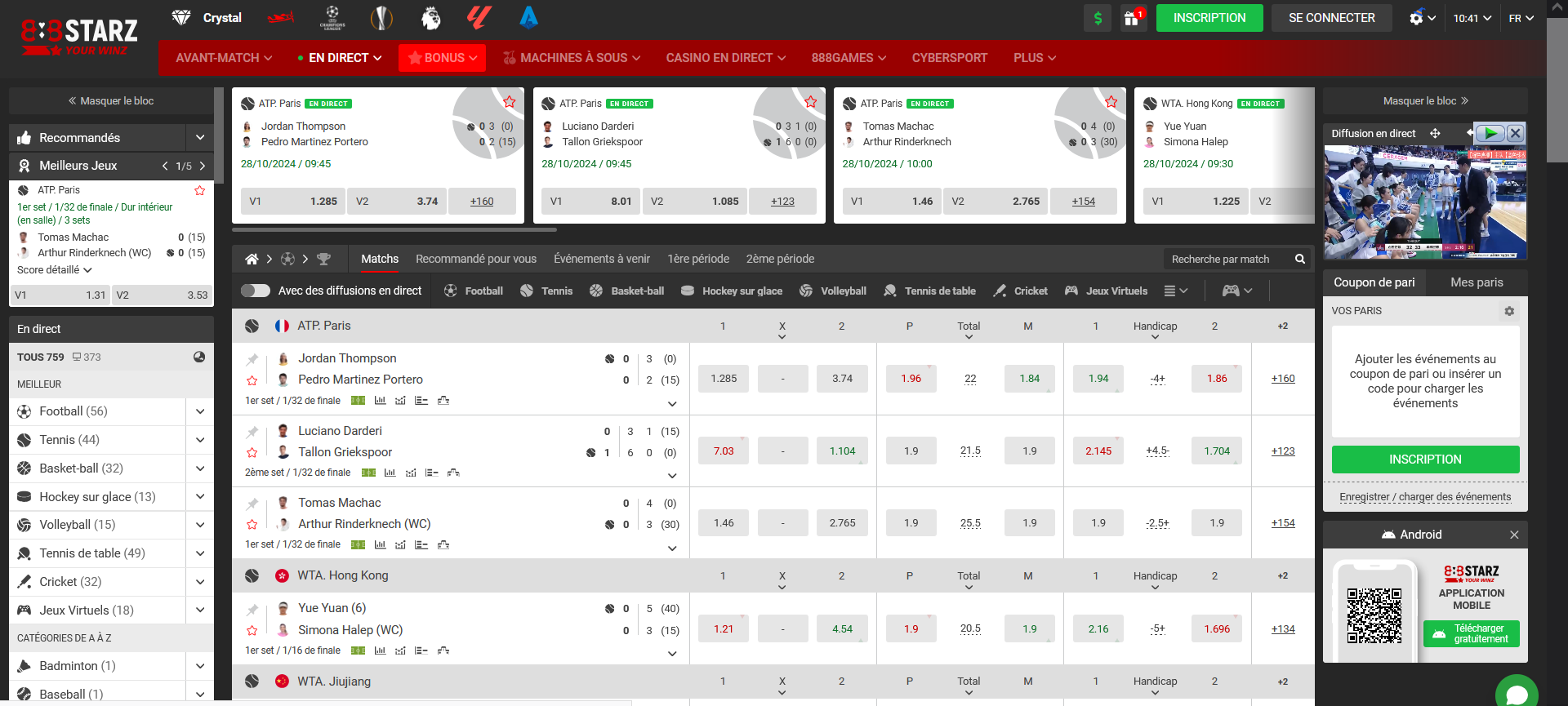1568x706 pixels.
Task: Open the Crystal diamond icon link
Action: coord(206,18)
